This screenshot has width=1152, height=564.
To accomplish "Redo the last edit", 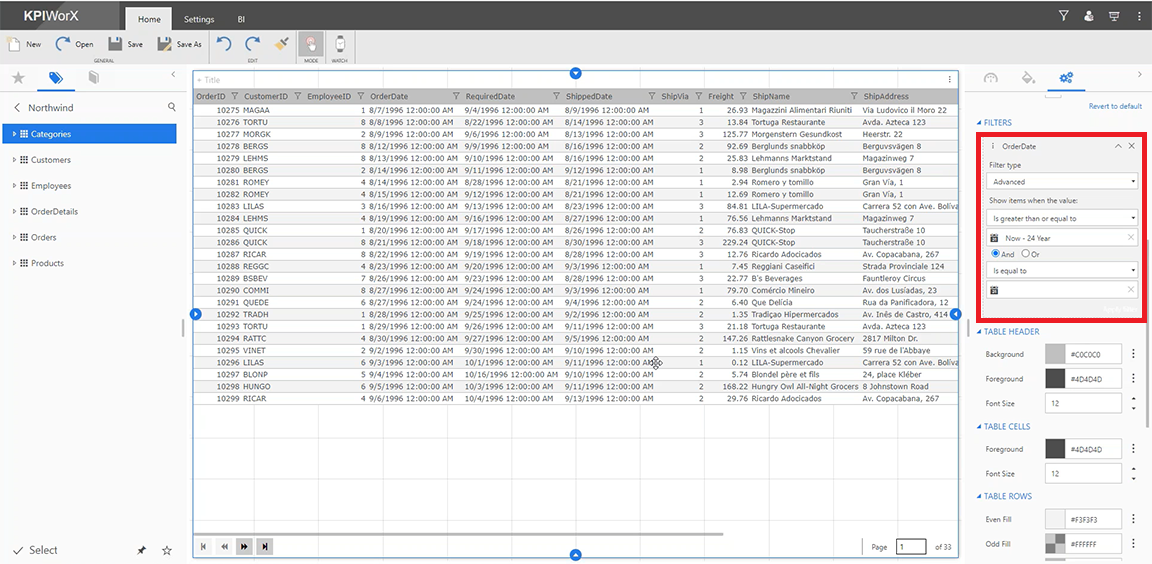I will [253, 44].
